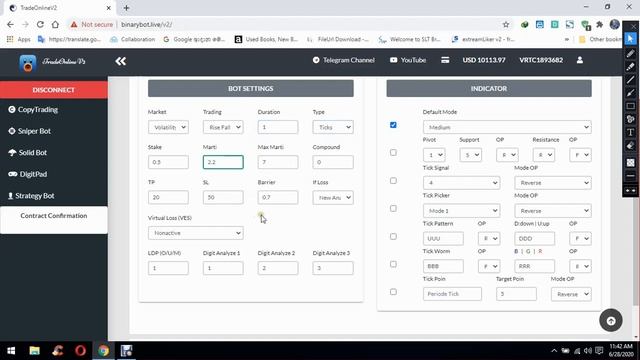Viewport: 640px width, 360px height.
Task: Click into the Max Marti input field
Action: pyautogui.click(x=278, y=162)
